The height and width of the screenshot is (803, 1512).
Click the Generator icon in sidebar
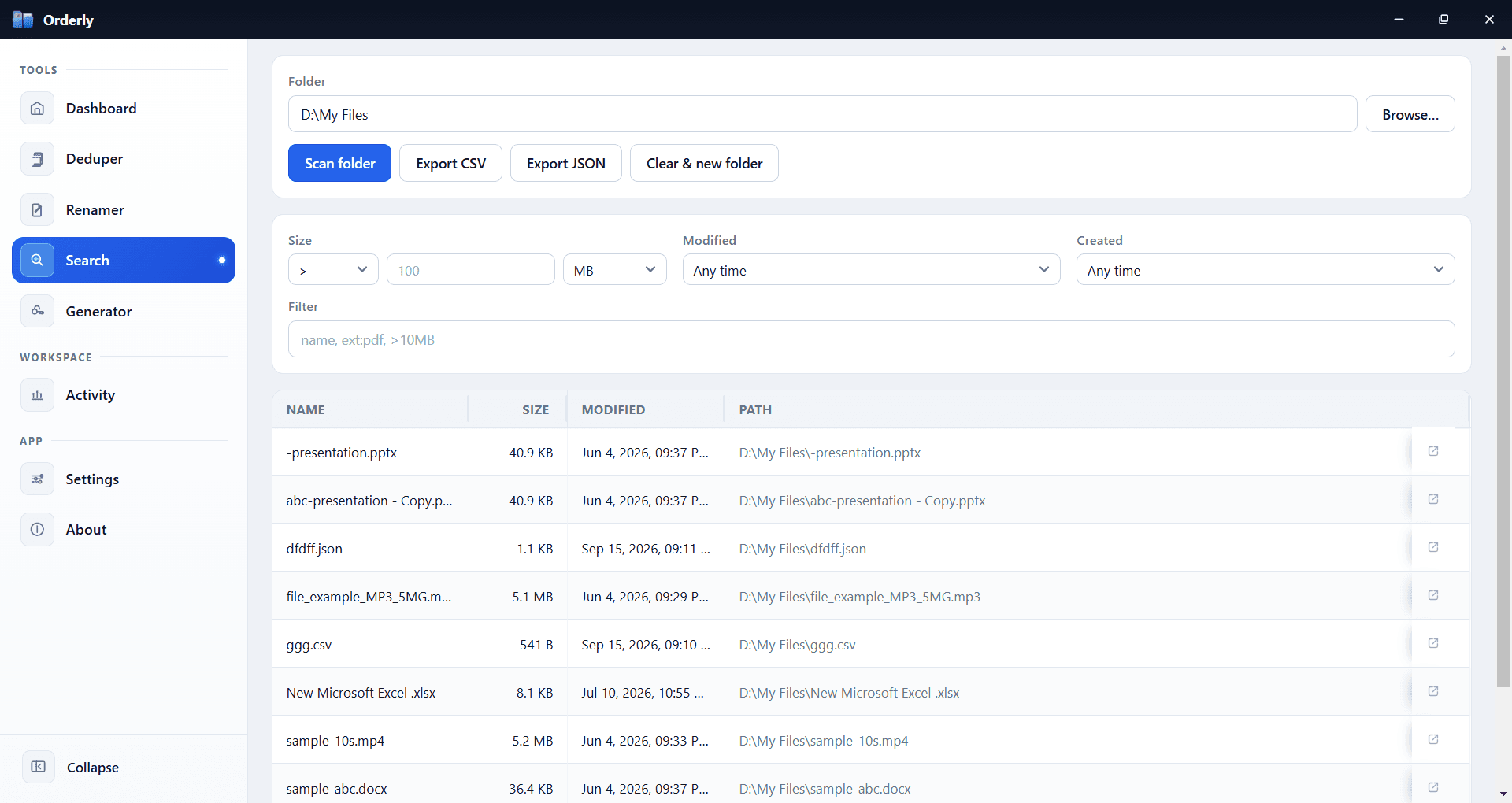[37, 311]
